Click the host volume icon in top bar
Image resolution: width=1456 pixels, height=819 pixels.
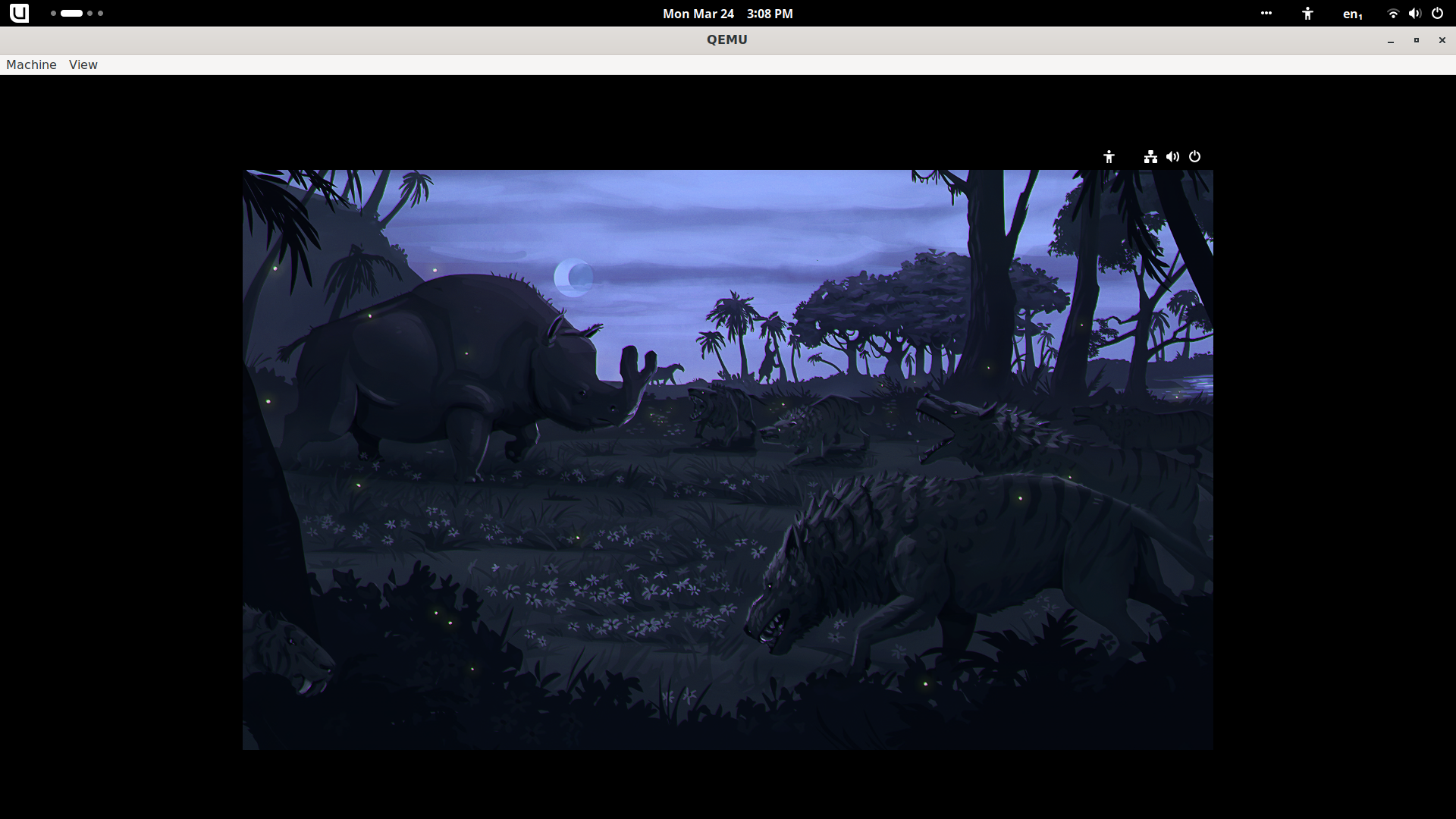(1414, 14)
